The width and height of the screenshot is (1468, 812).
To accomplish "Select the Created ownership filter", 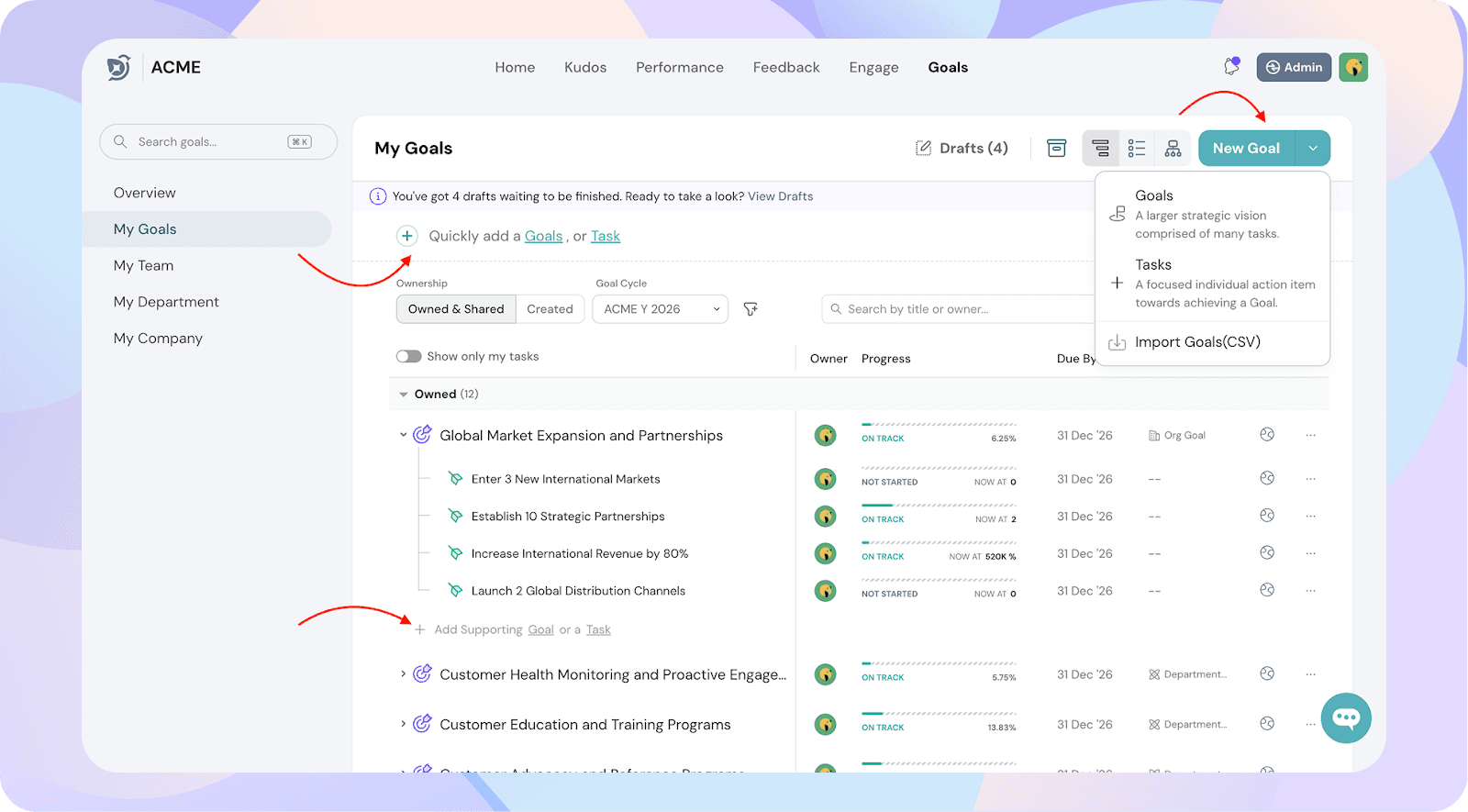I will 550,309.
